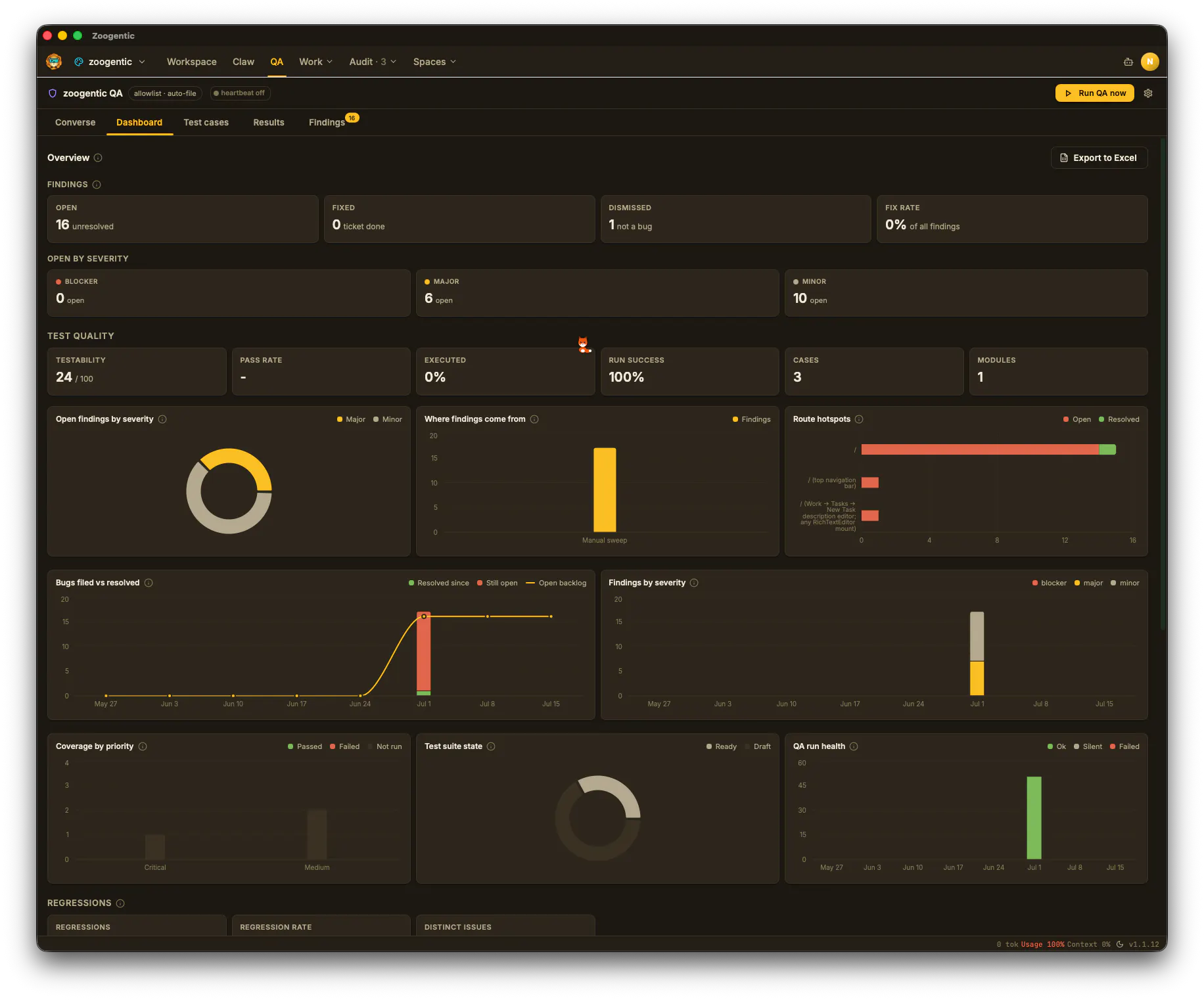Click red root route bar in Route hotspots

[x=980, y=449]
